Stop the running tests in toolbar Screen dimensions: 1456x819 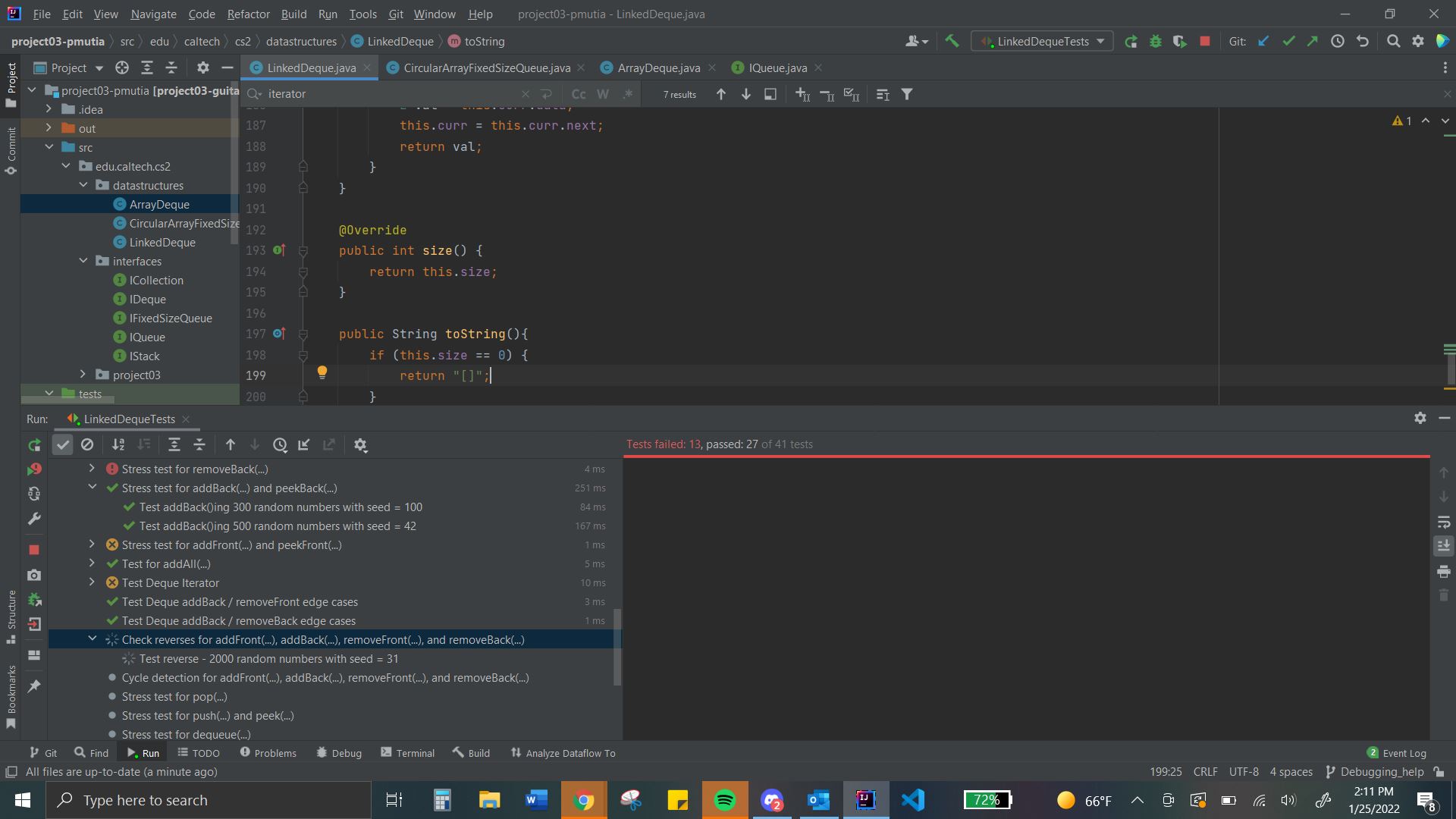point(1205,42)
